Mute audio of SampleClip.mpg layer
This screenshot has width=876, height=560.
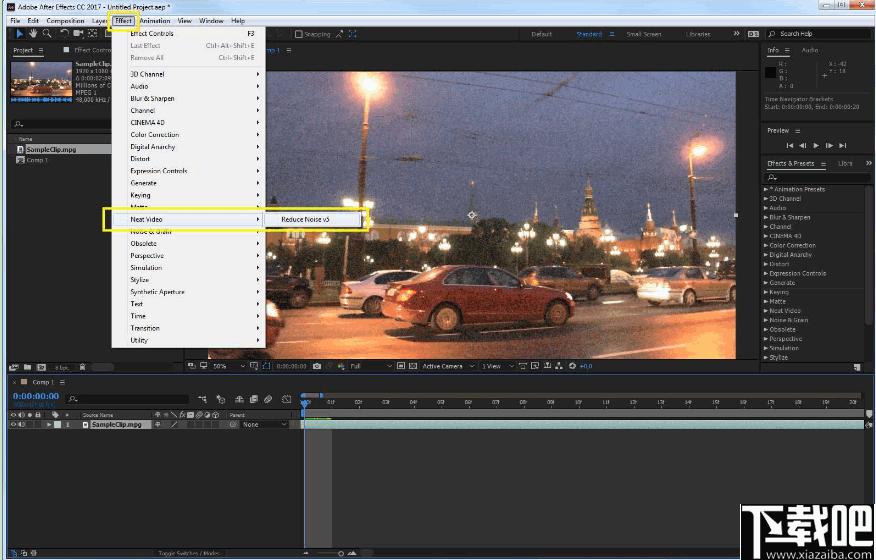point(22,425)
